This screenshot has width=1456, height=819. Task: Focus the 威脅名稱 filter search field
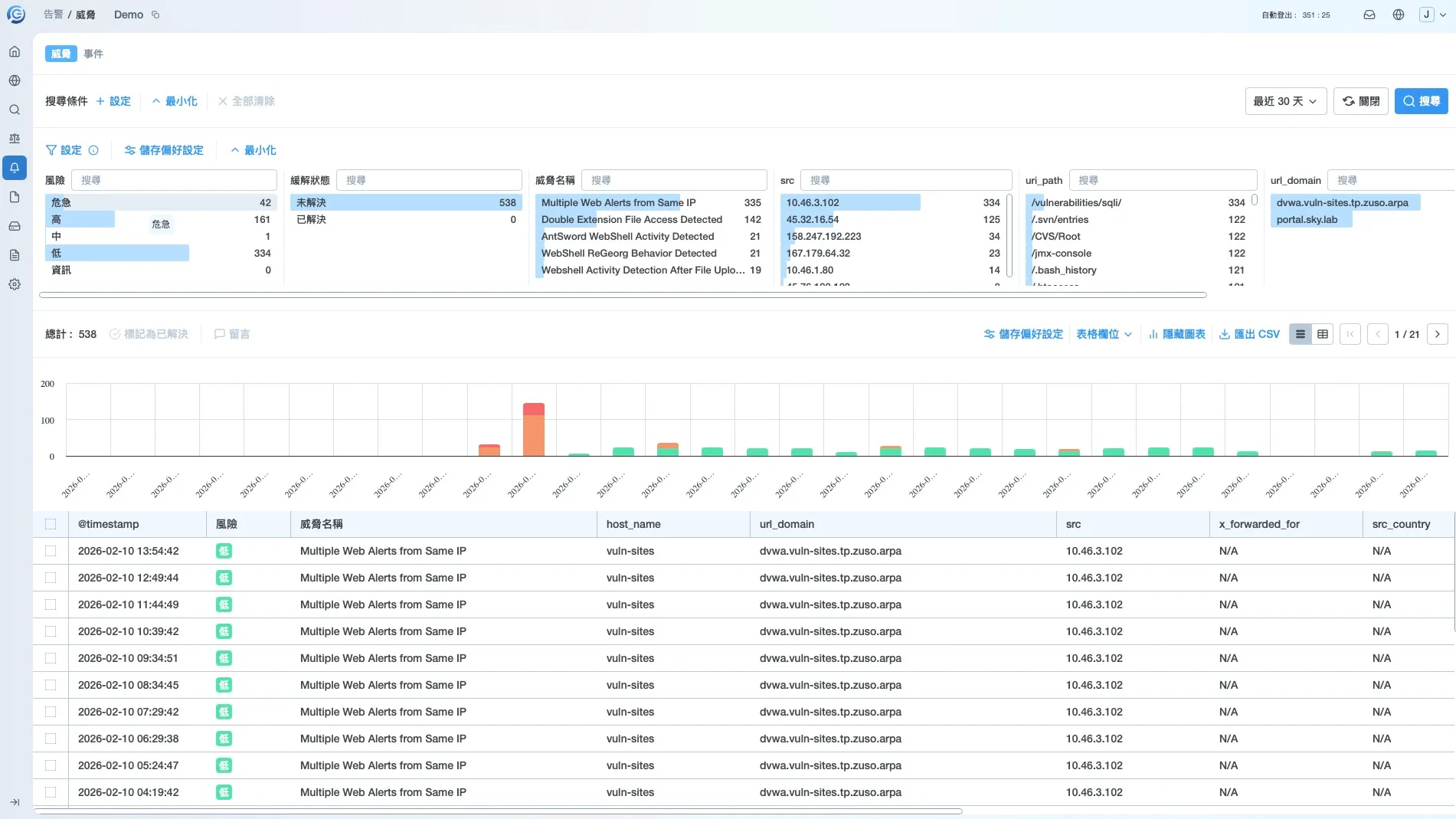tap(674, 180)
